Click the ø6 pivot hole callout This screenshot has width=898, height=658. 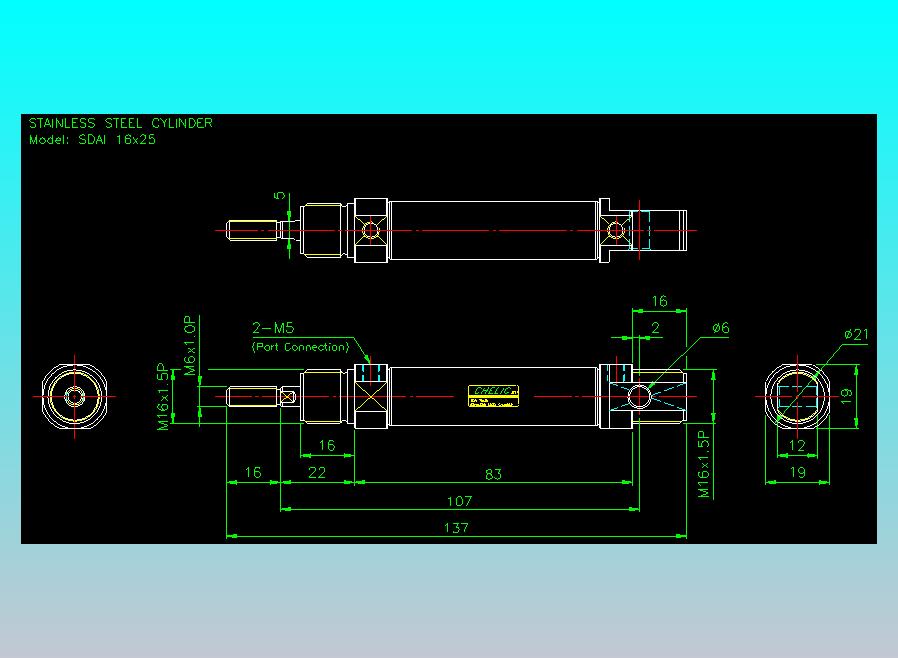(x=721, y=328)
